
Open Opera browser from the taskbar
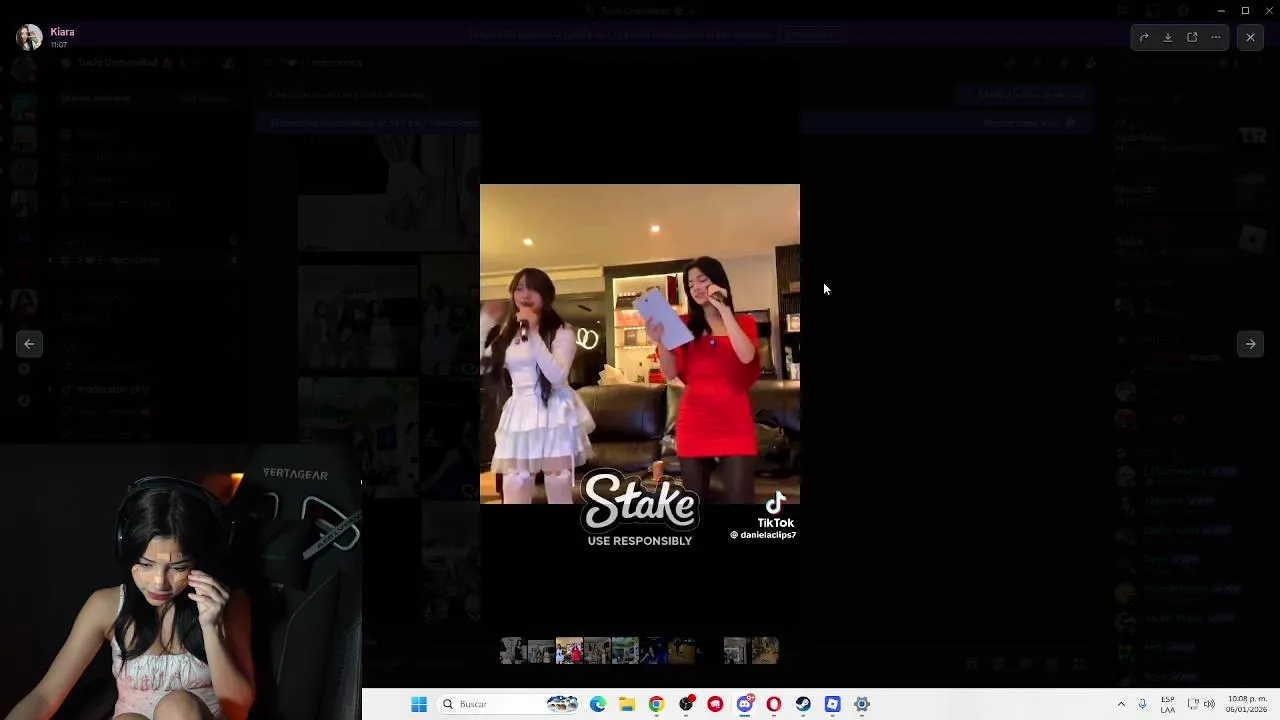(x=774, y=704)
